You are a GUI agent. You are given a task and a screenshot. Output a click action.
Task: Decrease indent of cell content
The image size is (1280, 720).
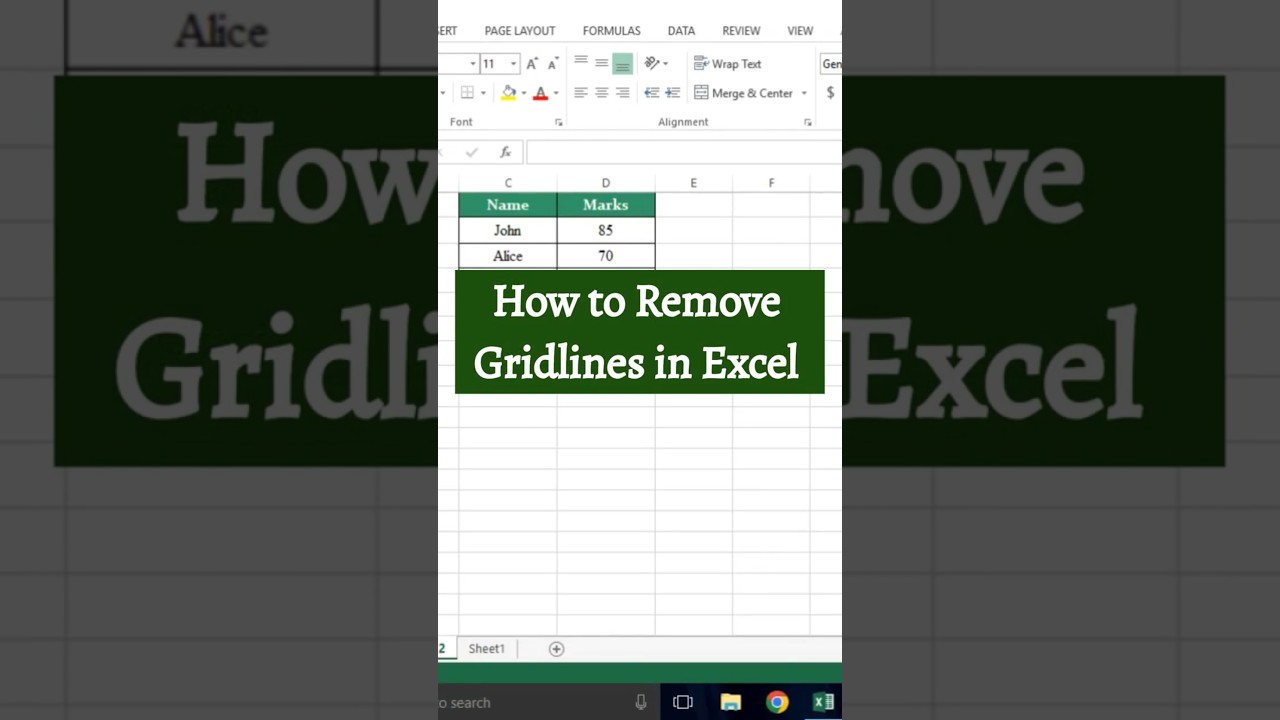click(x=652, y=93)
